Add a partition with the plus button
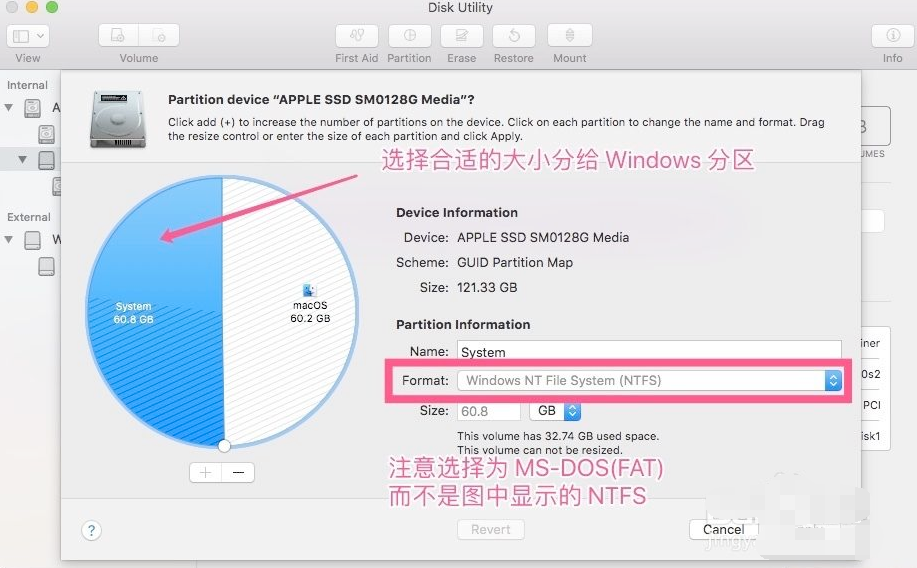917x568 pixels. (206, 473)
